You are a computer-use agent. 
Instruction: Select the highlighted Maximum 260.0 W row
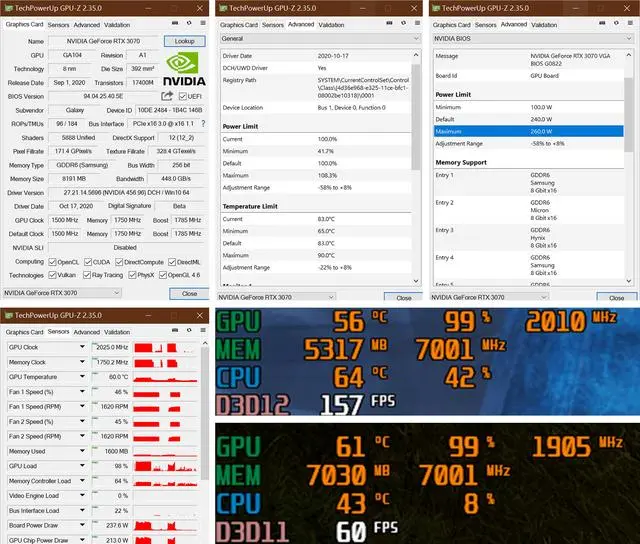pyautogui.click(x=529, y=131)
